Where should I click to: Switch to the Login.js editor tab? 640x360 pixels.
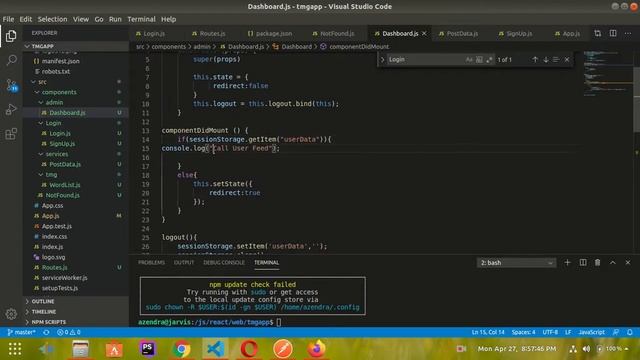tap(154, 33)
